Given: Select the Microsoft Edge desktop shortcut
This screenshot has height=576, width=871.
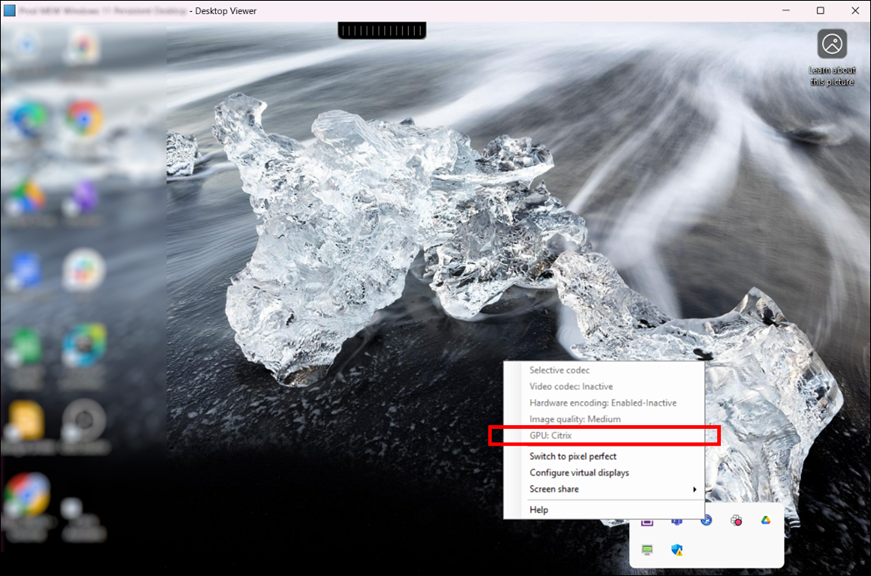Looking at the screenshot, I should pos(27,120).
